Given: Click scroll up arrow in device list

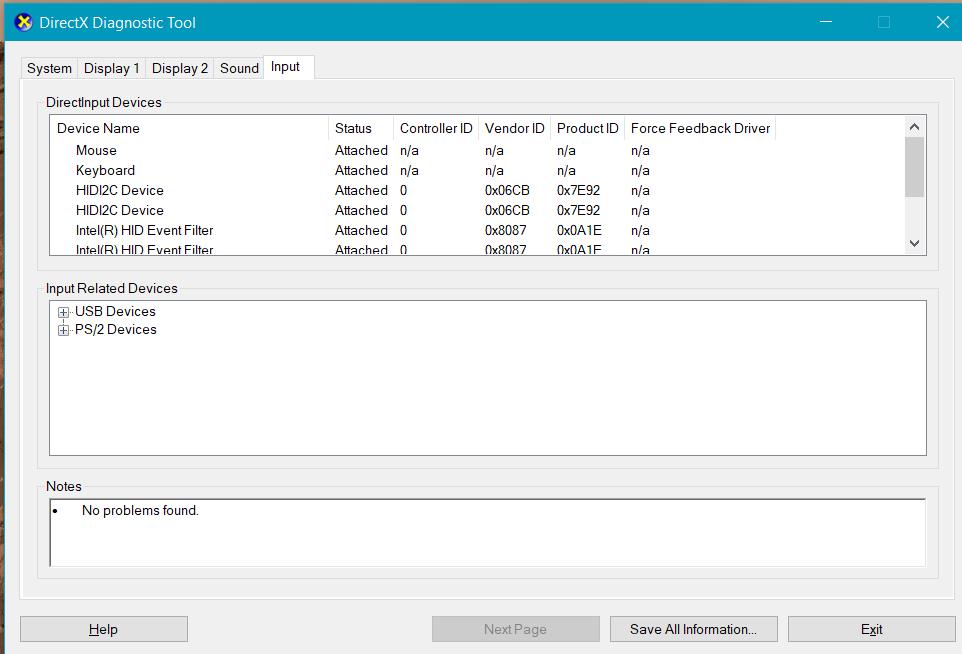Looking at the screenshot, I should tap(914, 127).
